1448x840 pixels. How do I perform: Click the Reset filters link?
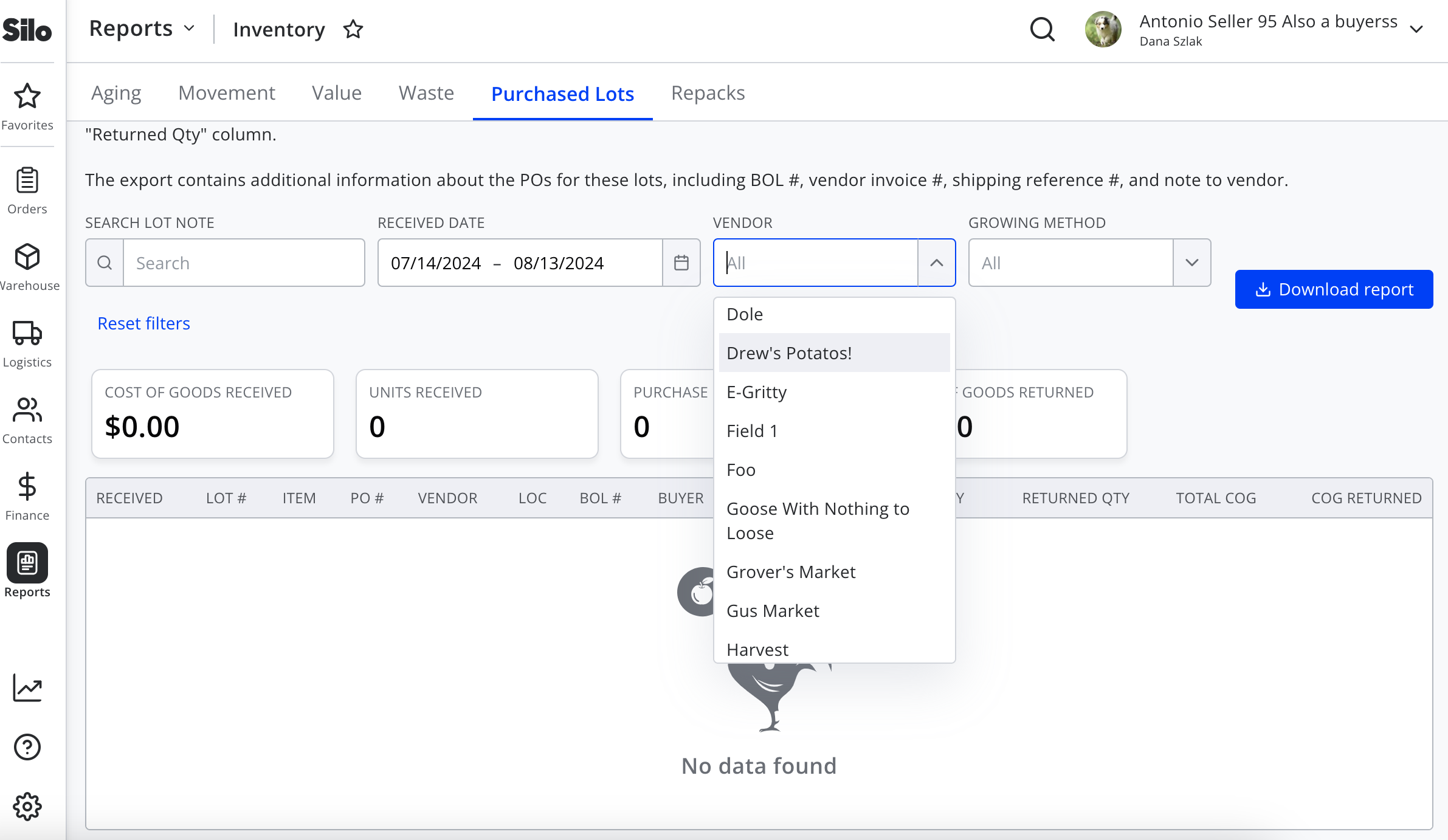[x=143, y=323]
